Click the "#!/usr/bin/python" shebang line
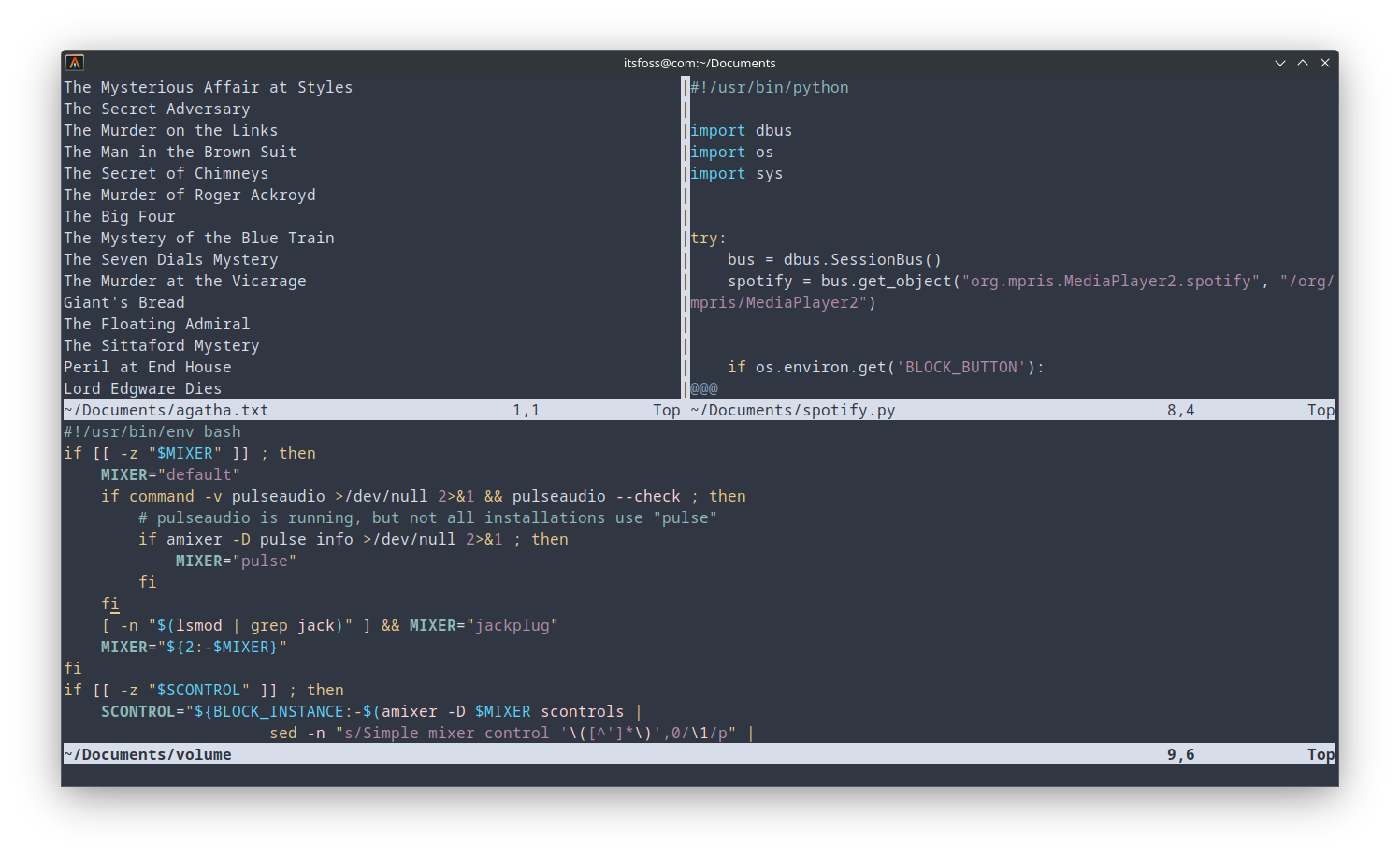 click(769, 87)
